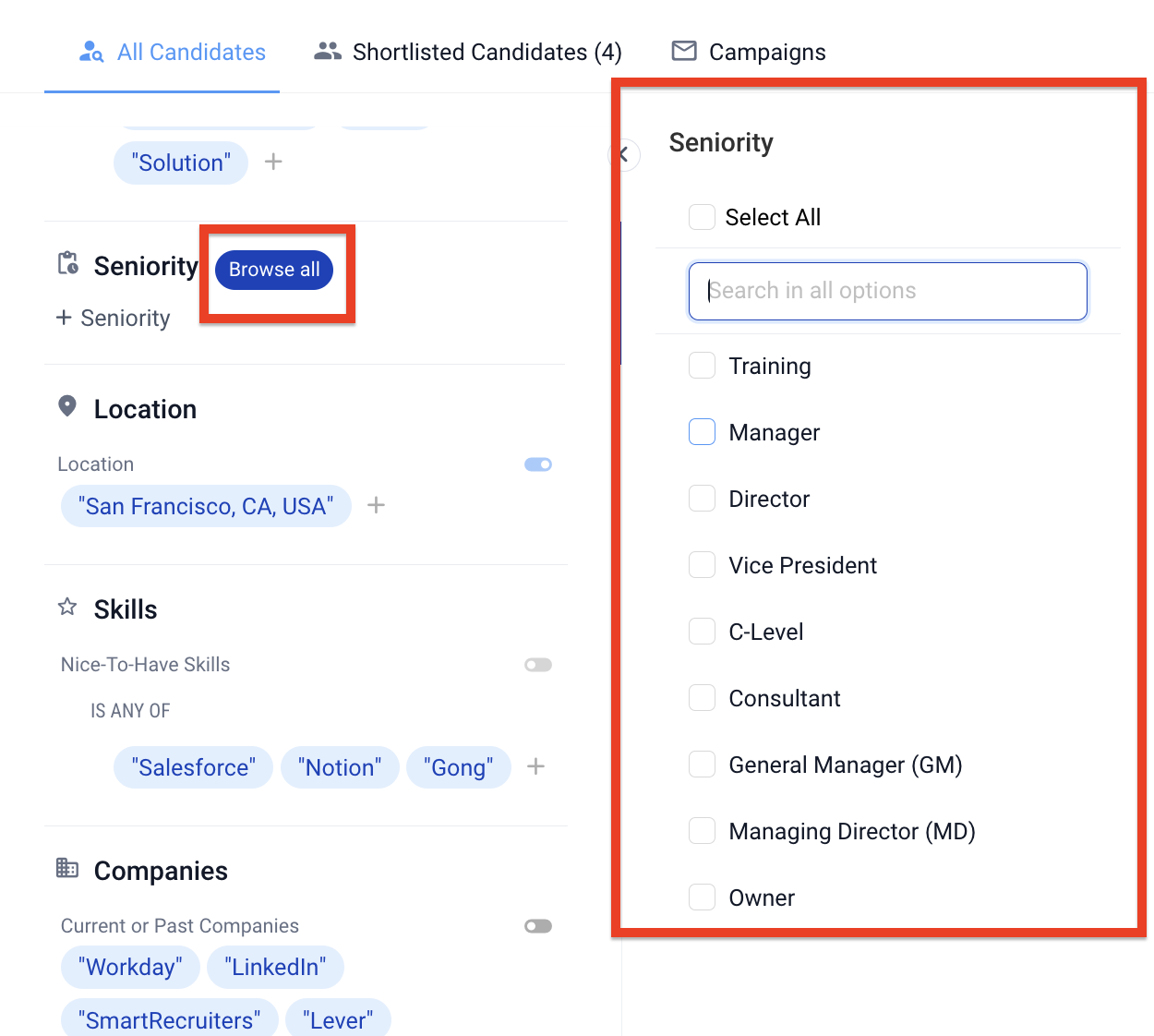
Task: Click the Skills star icon
Action: (x=67, y=607)
